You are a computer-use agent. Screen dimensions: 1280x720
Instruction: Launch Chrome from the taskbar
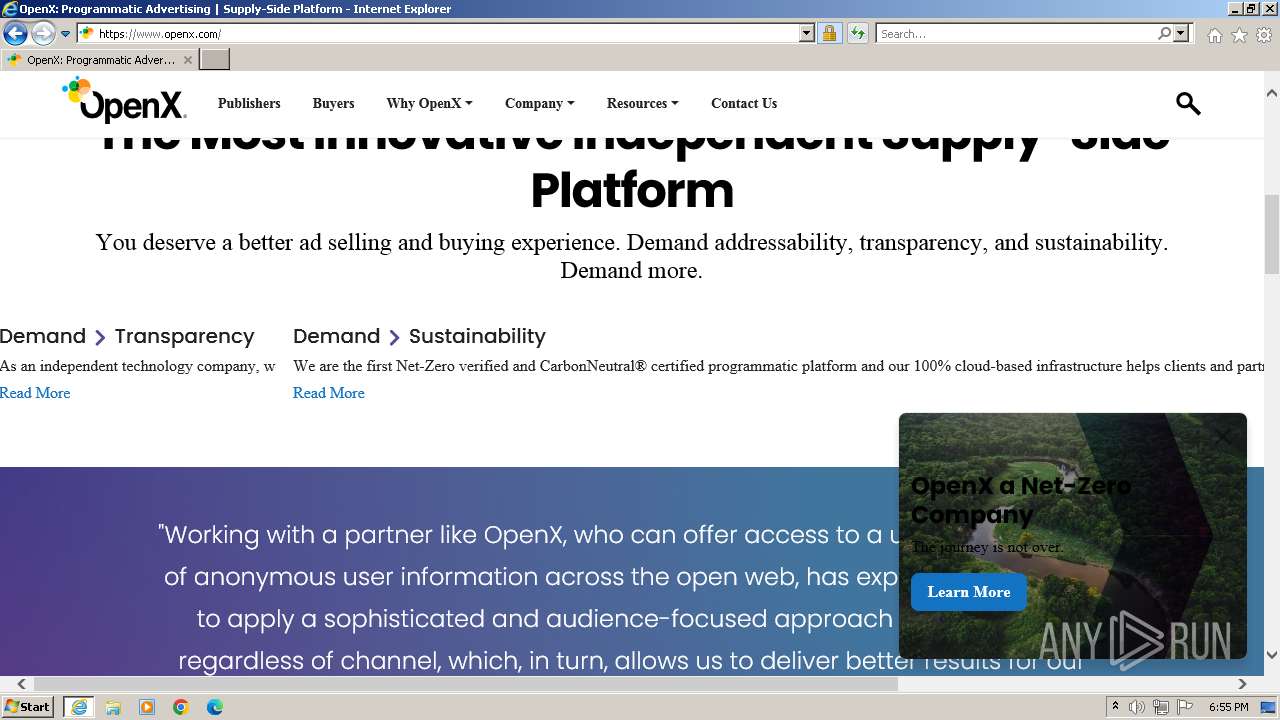[x=181, y=707]
